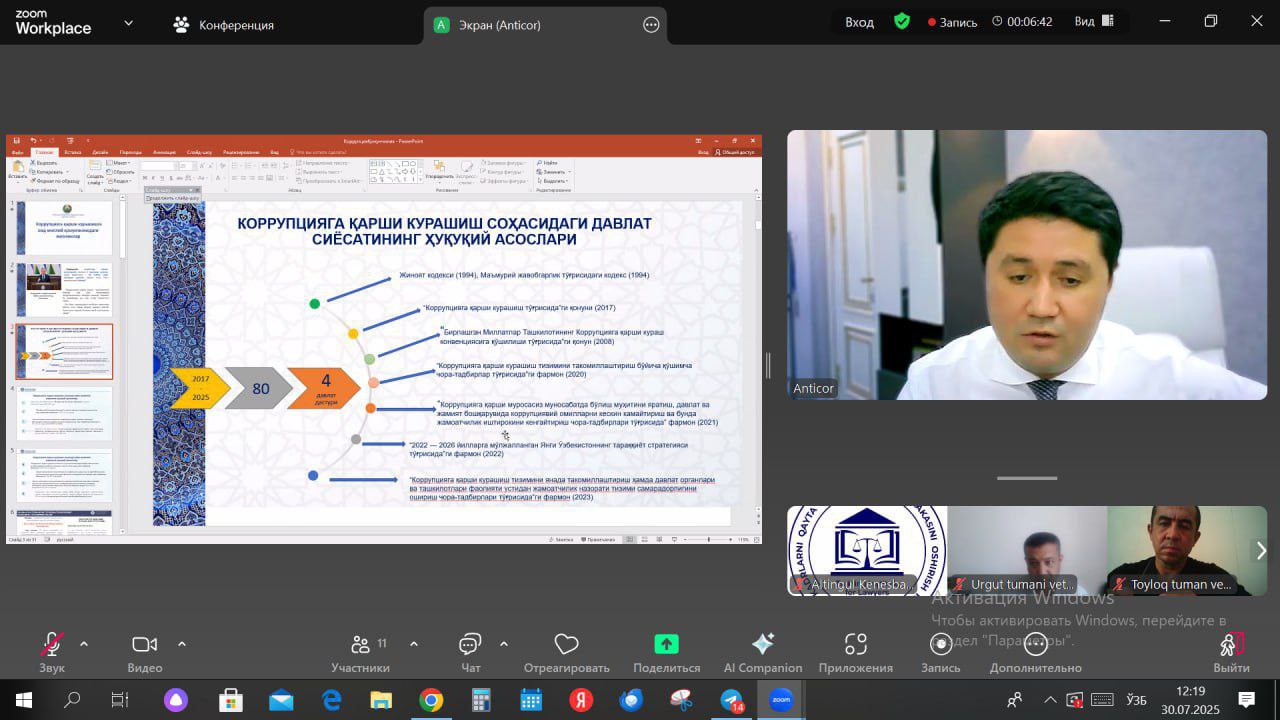Click the green encryption shield icon

coord(902,21)
